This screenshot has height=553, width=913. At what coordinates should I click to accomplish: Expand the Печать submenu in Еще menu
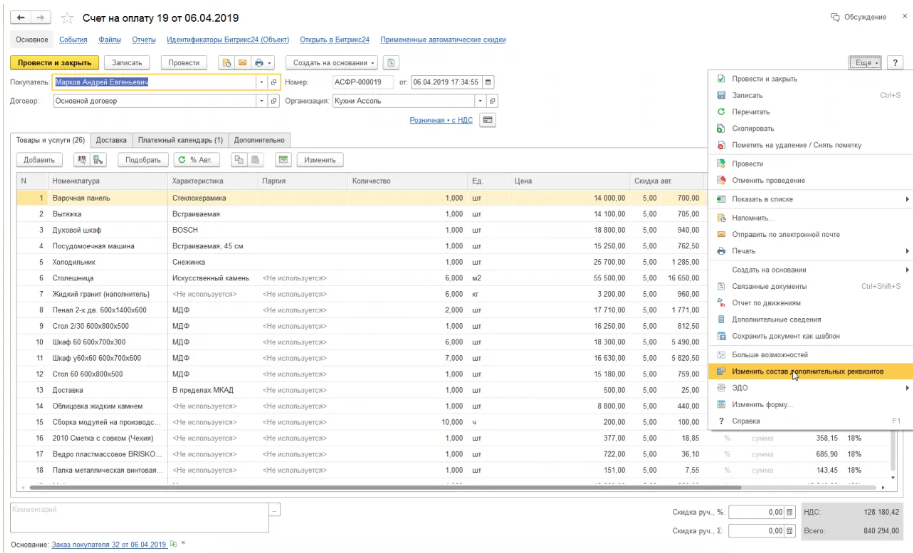pos(809,251)
